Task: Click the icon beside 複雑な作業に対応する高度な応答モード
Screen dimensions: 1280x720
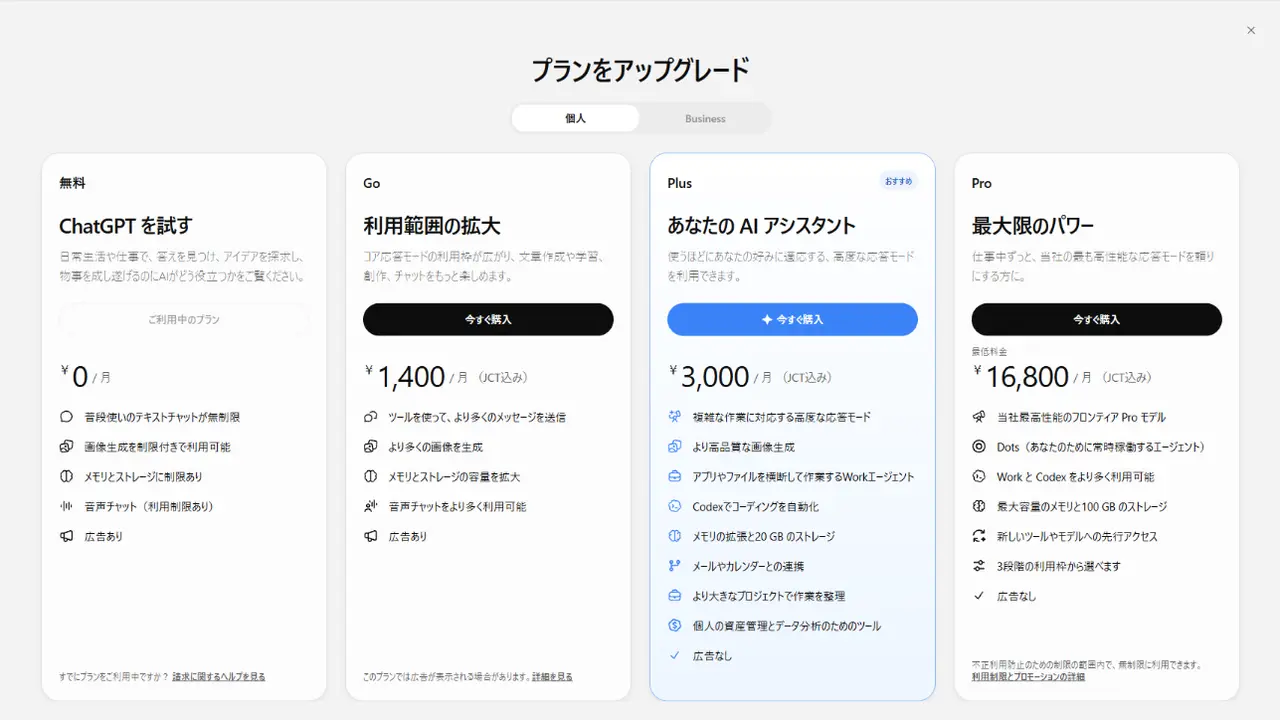Action: coord(675,417)
